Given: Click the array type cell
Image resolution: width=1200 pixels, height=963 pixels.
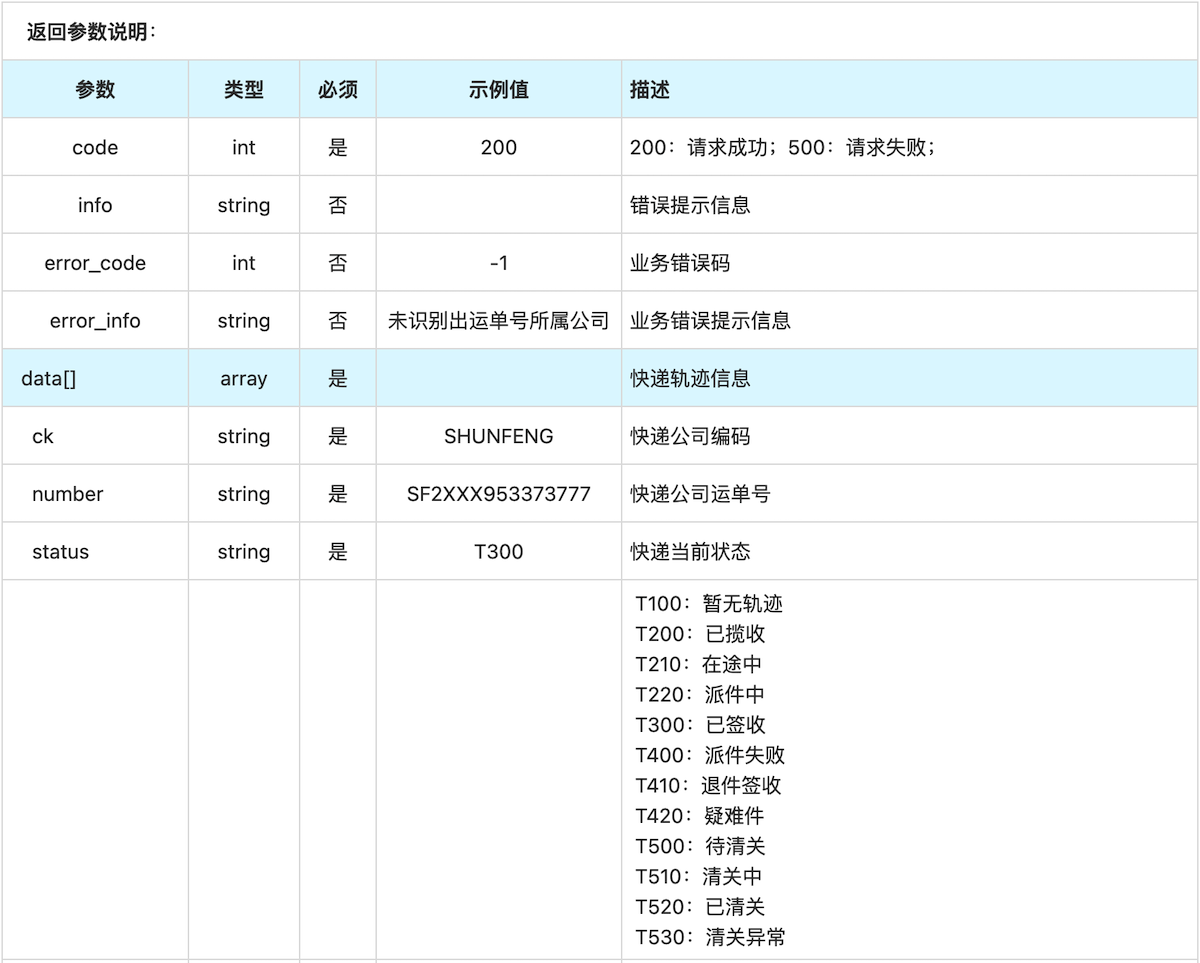Looking at the screenshot, I should (244, 379).
